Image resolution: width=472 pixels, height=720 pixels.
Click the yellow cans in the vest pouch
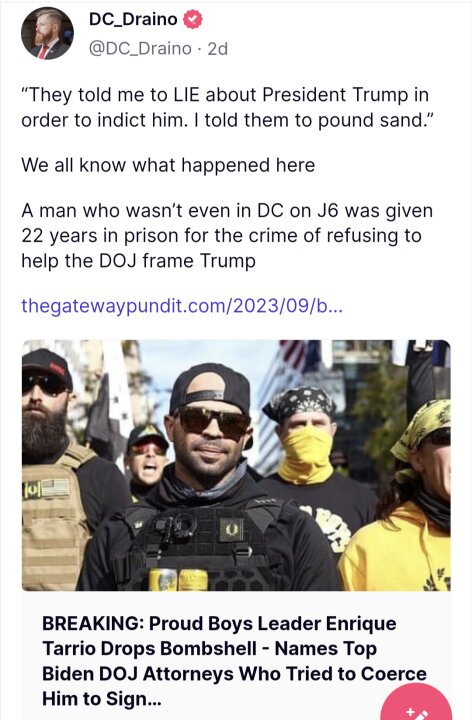click(178, 579)
